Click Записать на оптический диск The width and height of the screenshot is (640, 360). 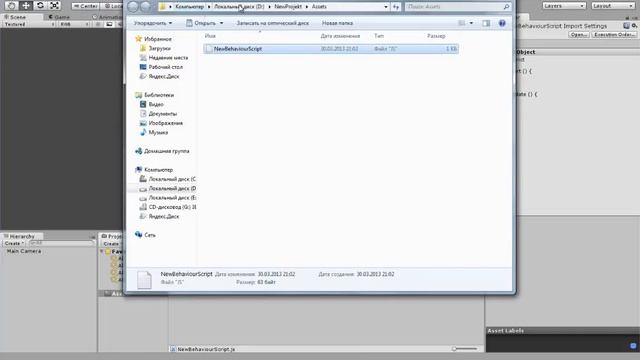pyautogui.click(x=273, y=23)
